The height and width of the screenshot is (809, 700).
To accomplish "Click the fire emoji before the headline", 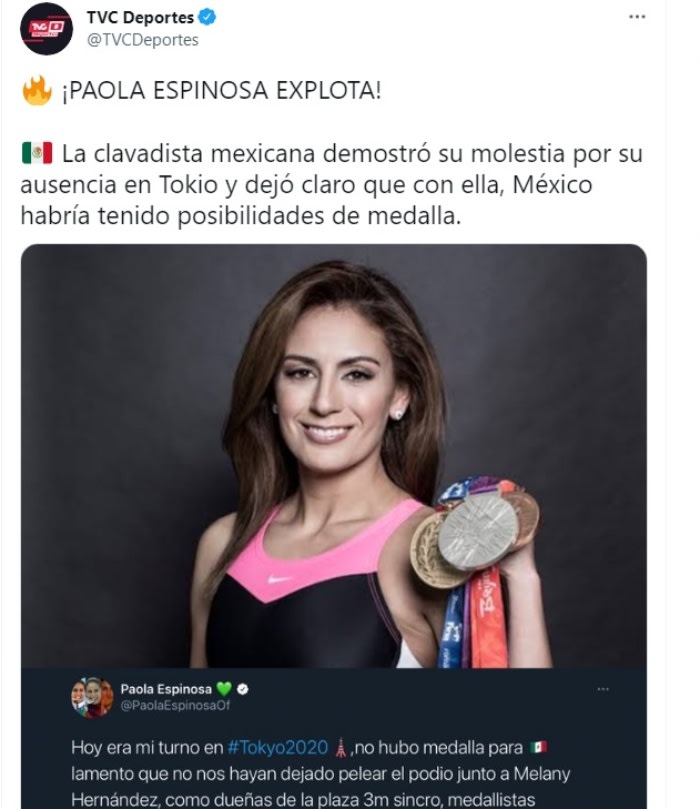I will [x=37, y=91].
